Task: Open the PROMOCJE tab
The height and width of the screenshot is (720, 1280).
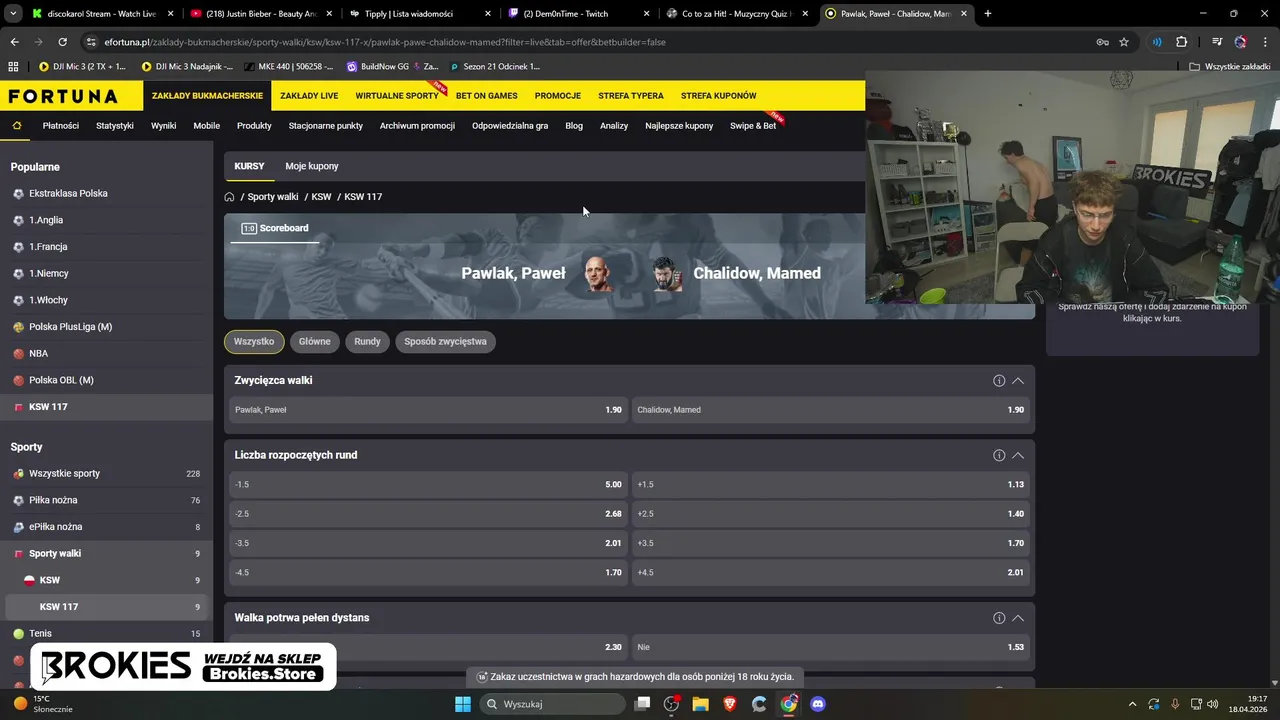Action: (x=558, y=96)
